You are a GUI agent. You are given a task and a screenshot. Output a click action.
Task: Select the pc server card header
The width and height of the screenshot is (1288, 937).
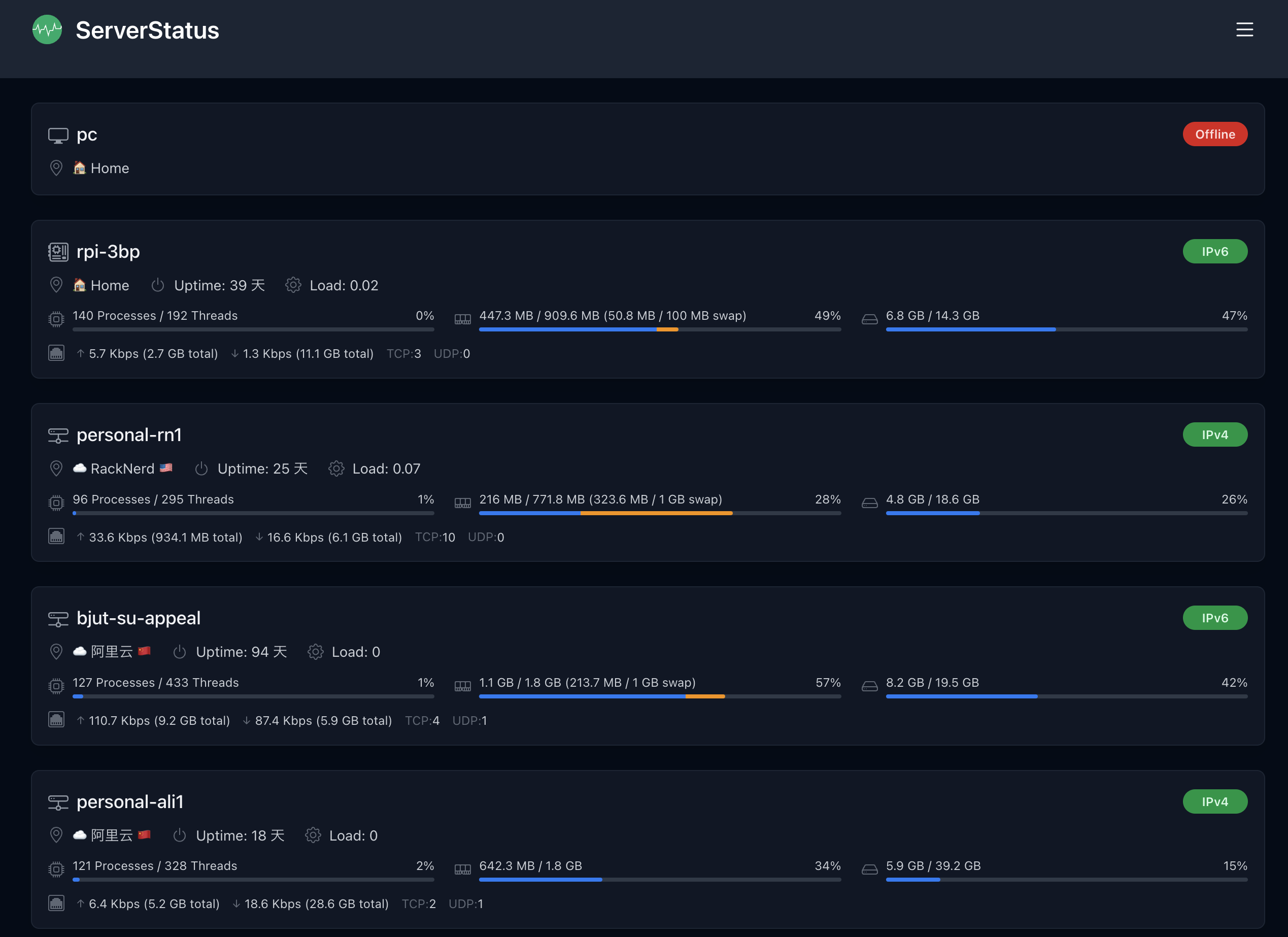pyautogui.click(x=87, y=135)
